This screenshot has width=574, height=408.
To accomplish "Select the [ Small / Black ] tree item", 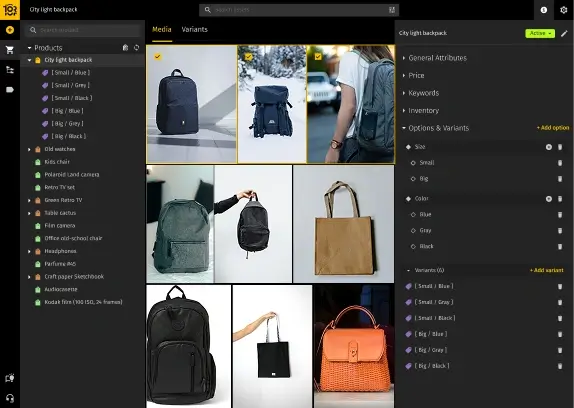I will [x=72, y=98].
